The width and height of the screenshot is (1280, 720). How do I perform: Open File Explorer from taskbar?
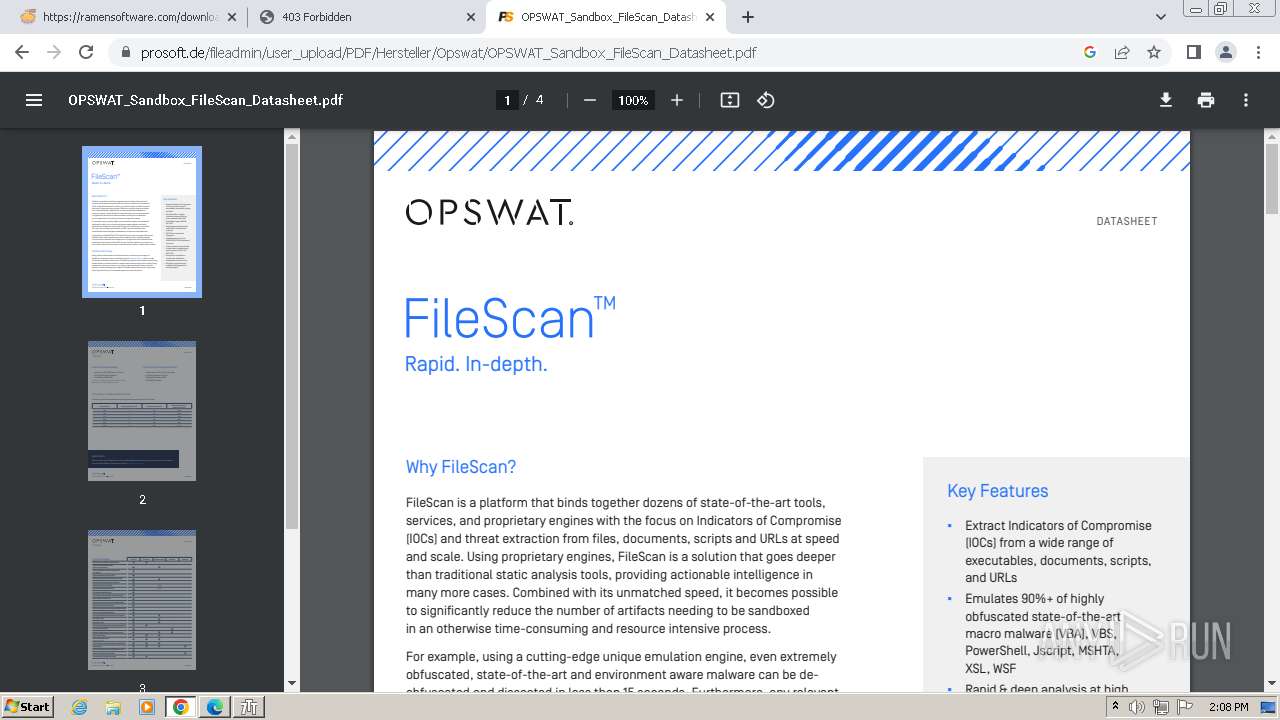click(113, 706)
